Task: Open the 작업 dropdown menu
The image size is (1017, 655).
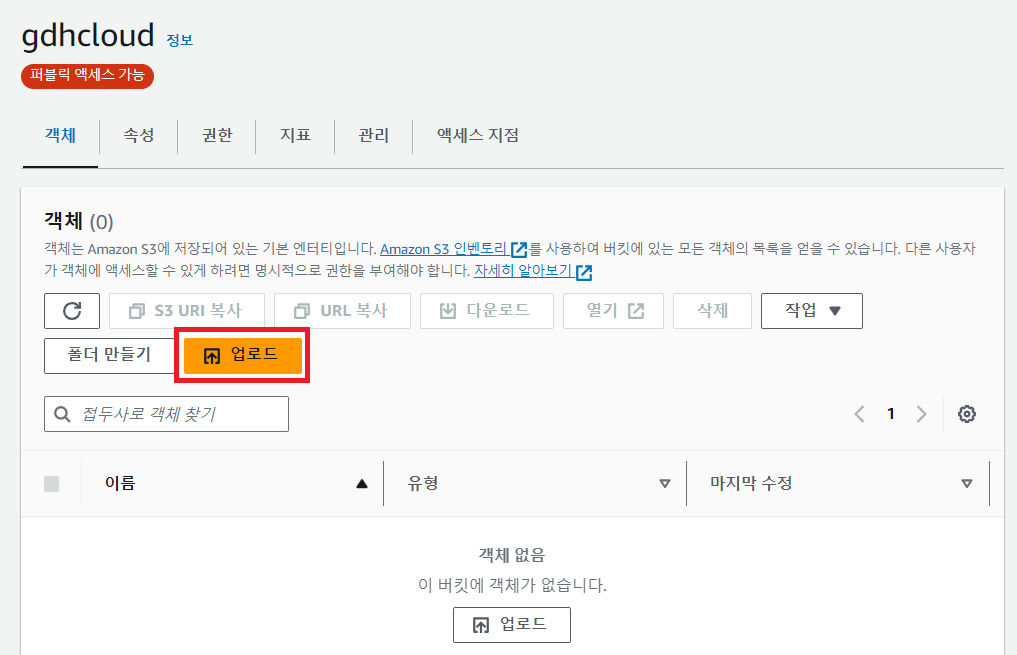Action: tap(811, 311)
